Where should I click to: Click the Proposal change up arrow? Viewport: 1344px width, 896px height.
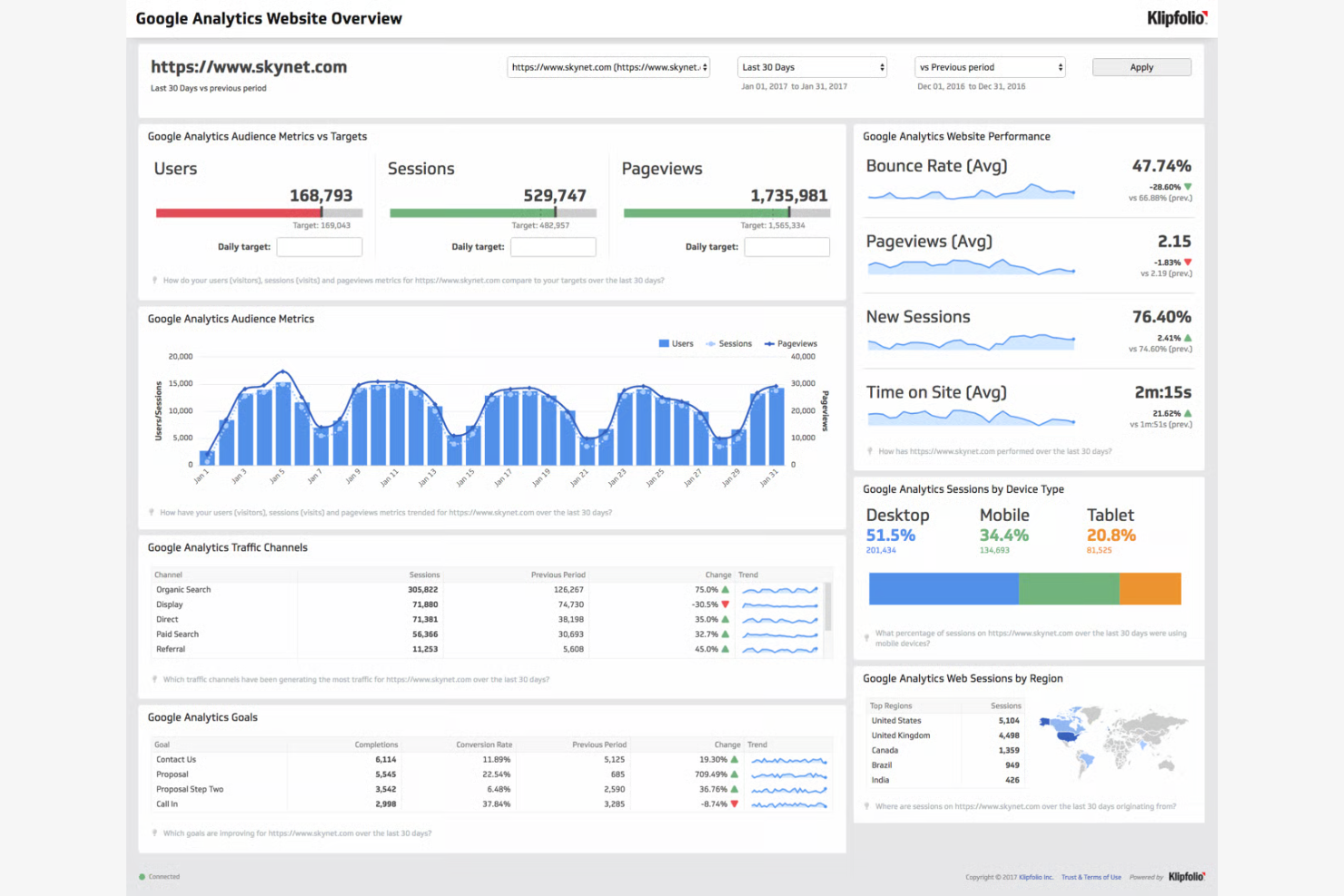pyautogui.click(x=734, y=774)
